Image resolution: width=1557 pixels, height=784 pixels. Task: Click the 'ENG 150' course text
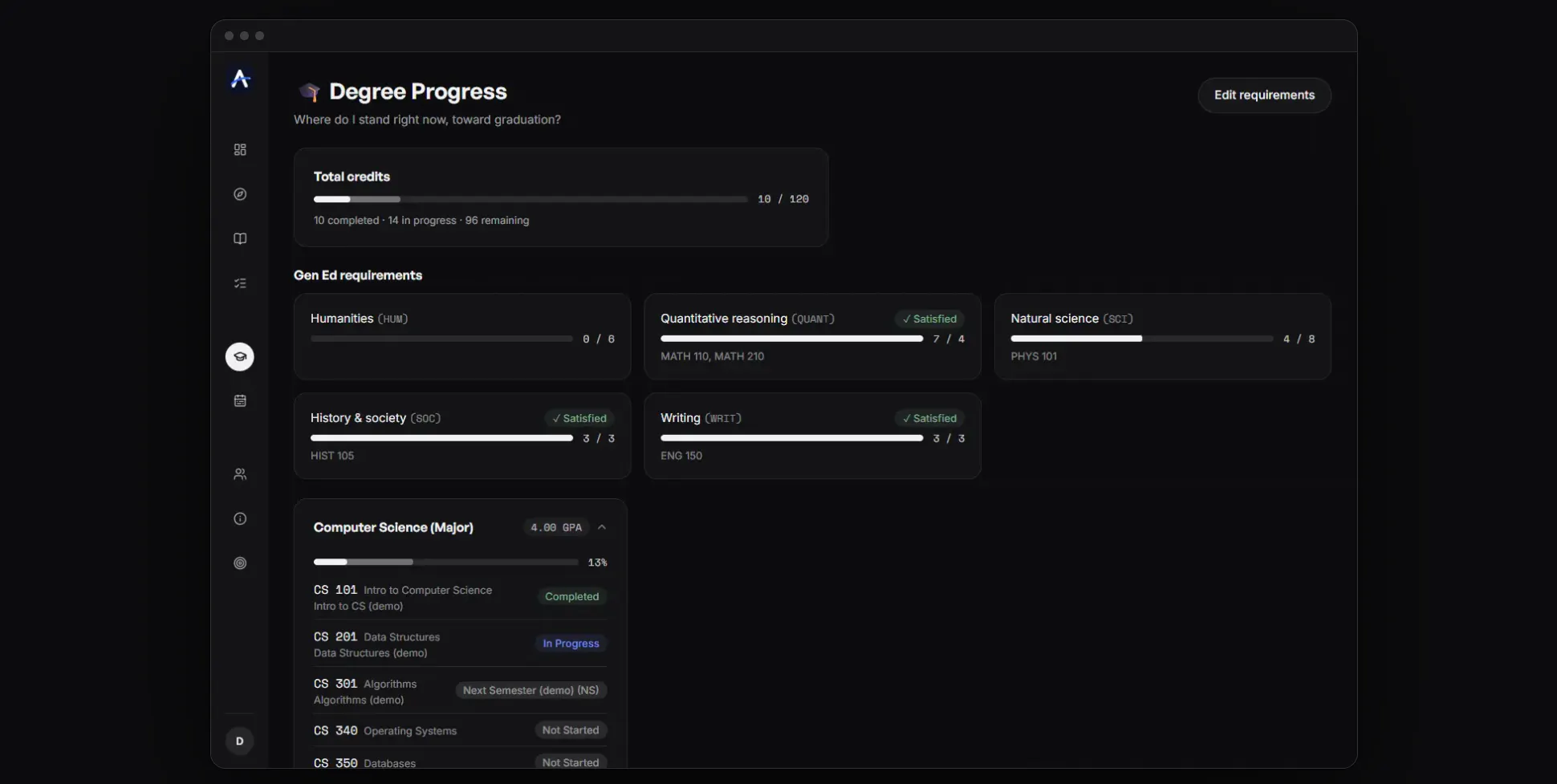click(681, 456)
